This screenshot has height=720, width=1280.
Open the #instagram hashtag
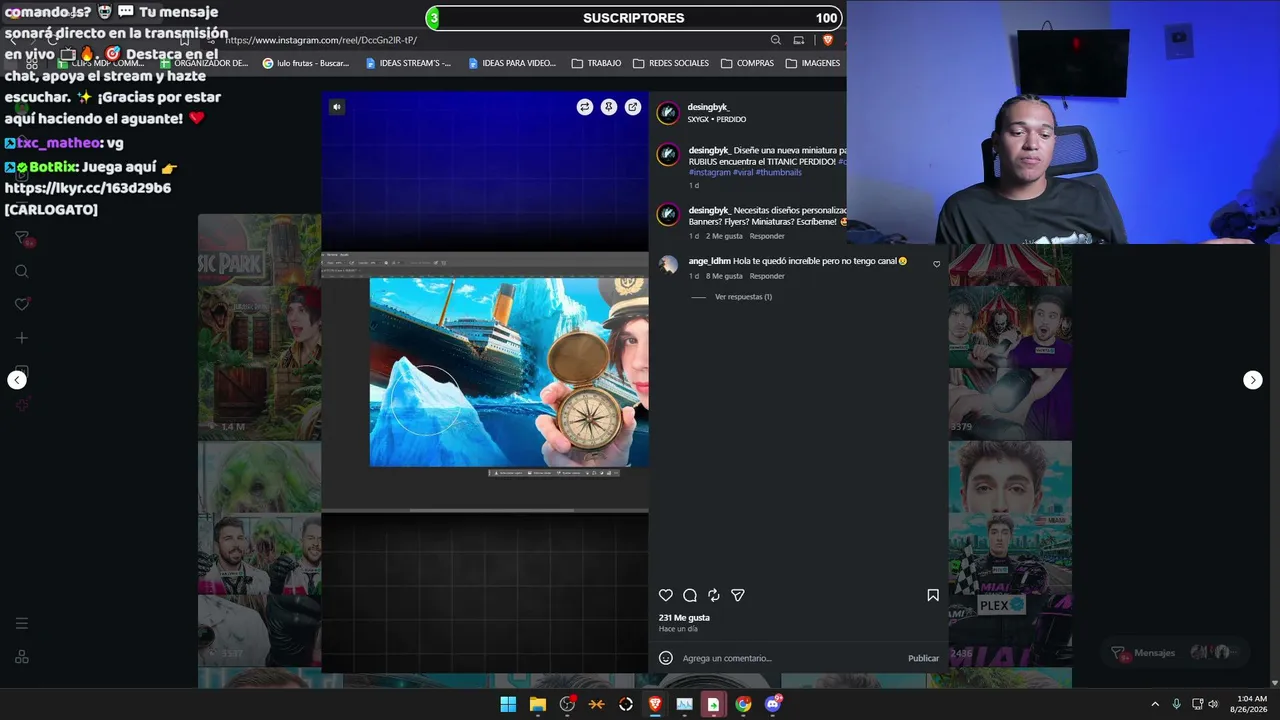709,172
